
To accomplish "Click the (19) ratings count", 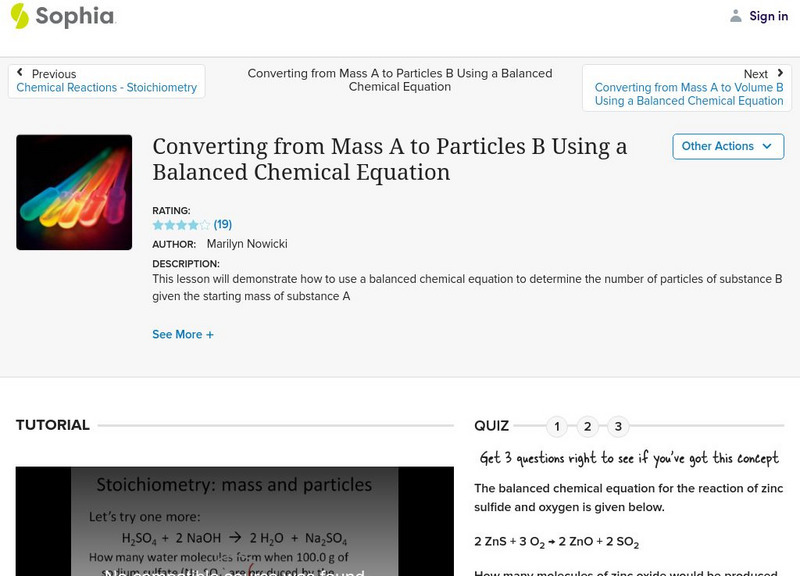I will tap(223, 225).
